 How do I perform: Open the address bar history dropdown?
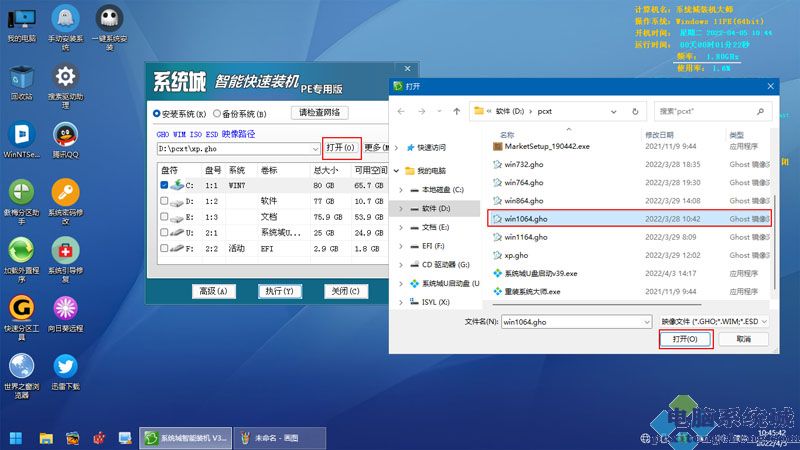(x=614, y=111)
